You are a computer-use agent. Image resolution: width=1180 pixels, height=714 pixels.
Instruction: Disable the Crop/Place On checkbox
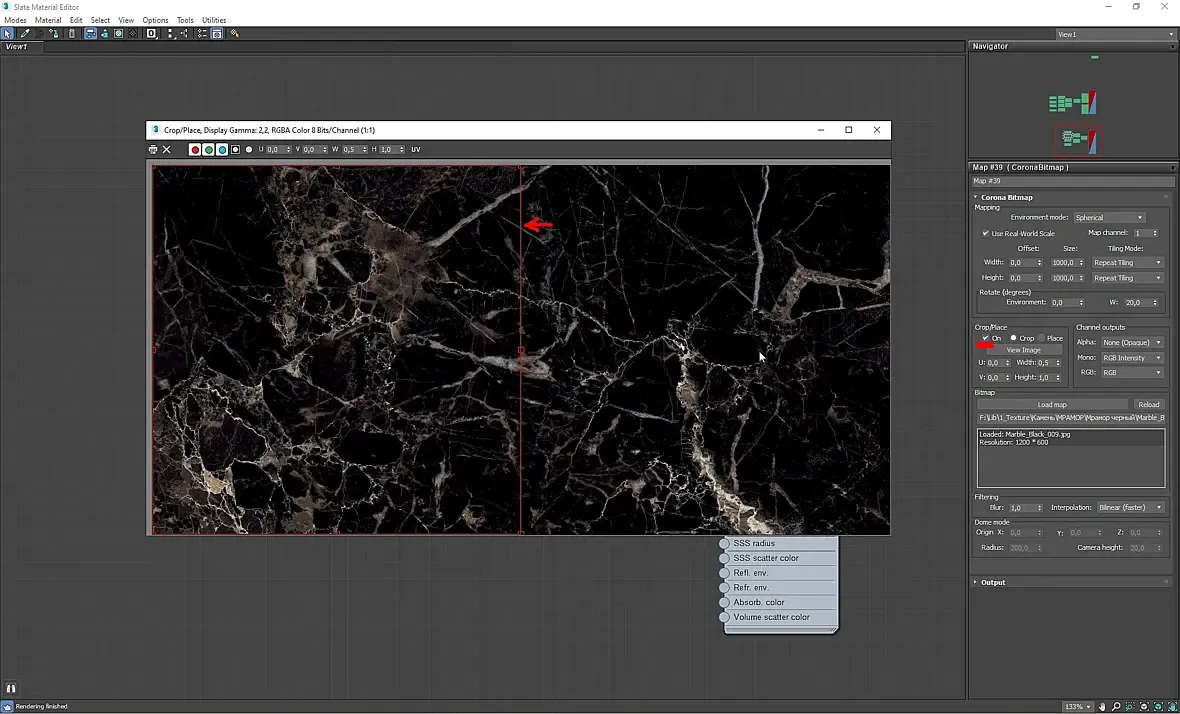coord(986,338)
